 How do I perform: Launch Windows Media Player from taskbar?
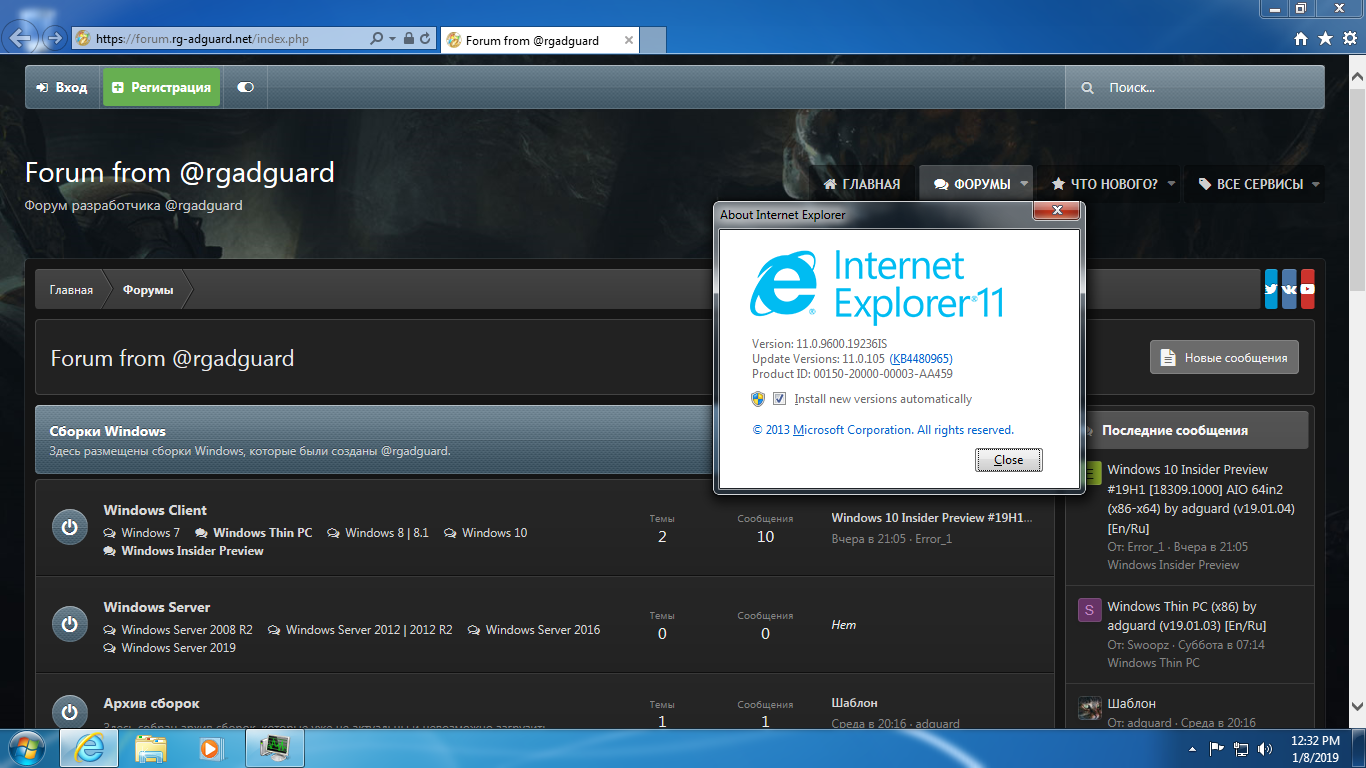(x=211, y=748)
